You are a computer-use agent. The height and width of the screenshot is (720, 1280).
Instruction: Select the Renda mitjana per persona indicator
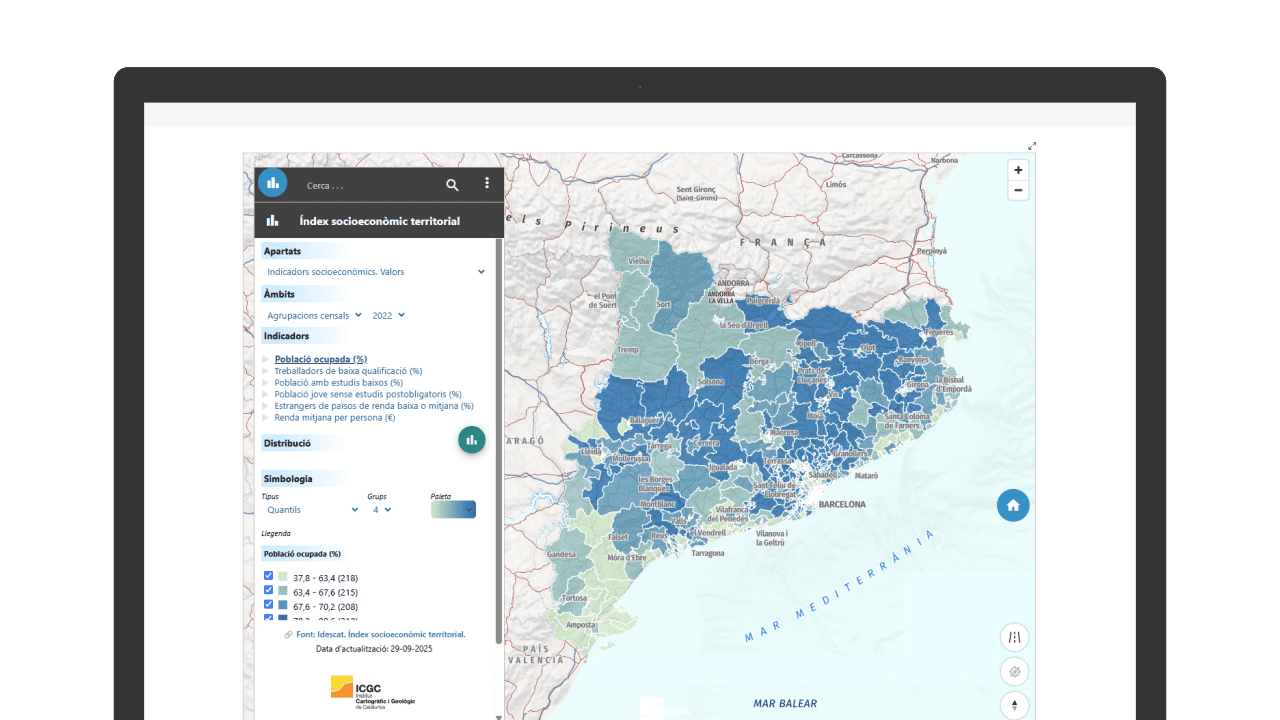coord(334,417)
